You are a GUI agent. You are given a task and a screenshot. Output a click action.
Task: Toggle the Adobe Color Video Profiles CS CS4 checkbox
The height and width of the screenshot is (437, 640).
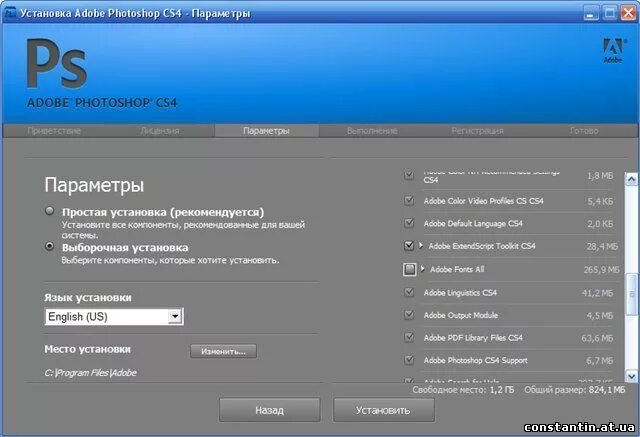[x=409, y=200]
